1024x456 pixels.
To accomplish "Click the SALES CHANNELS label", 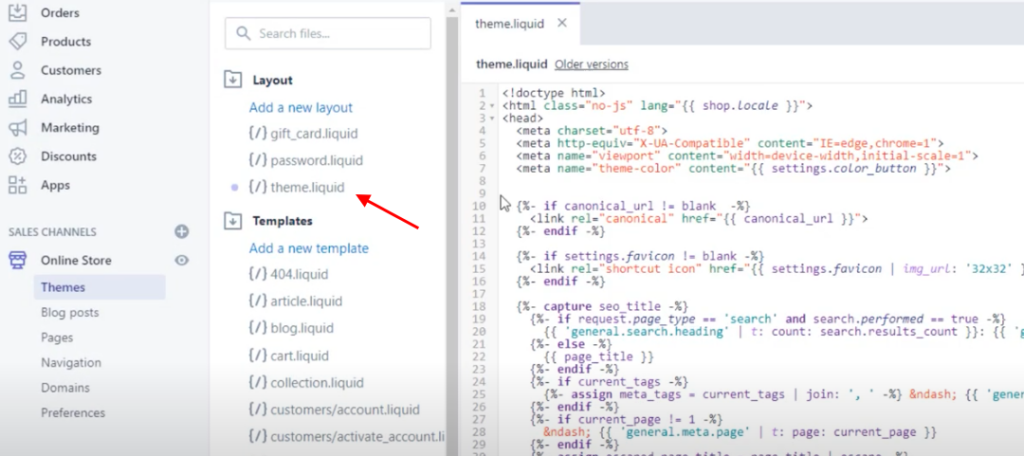I will [52, 232].
